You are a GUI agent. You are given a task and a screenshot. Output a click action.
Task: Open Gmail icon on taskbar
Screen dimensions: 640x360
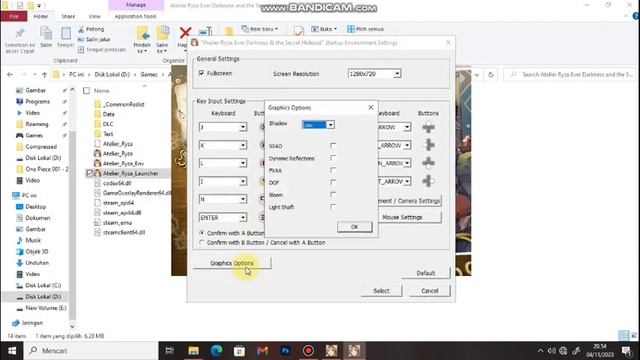click(x=262, y=351)
